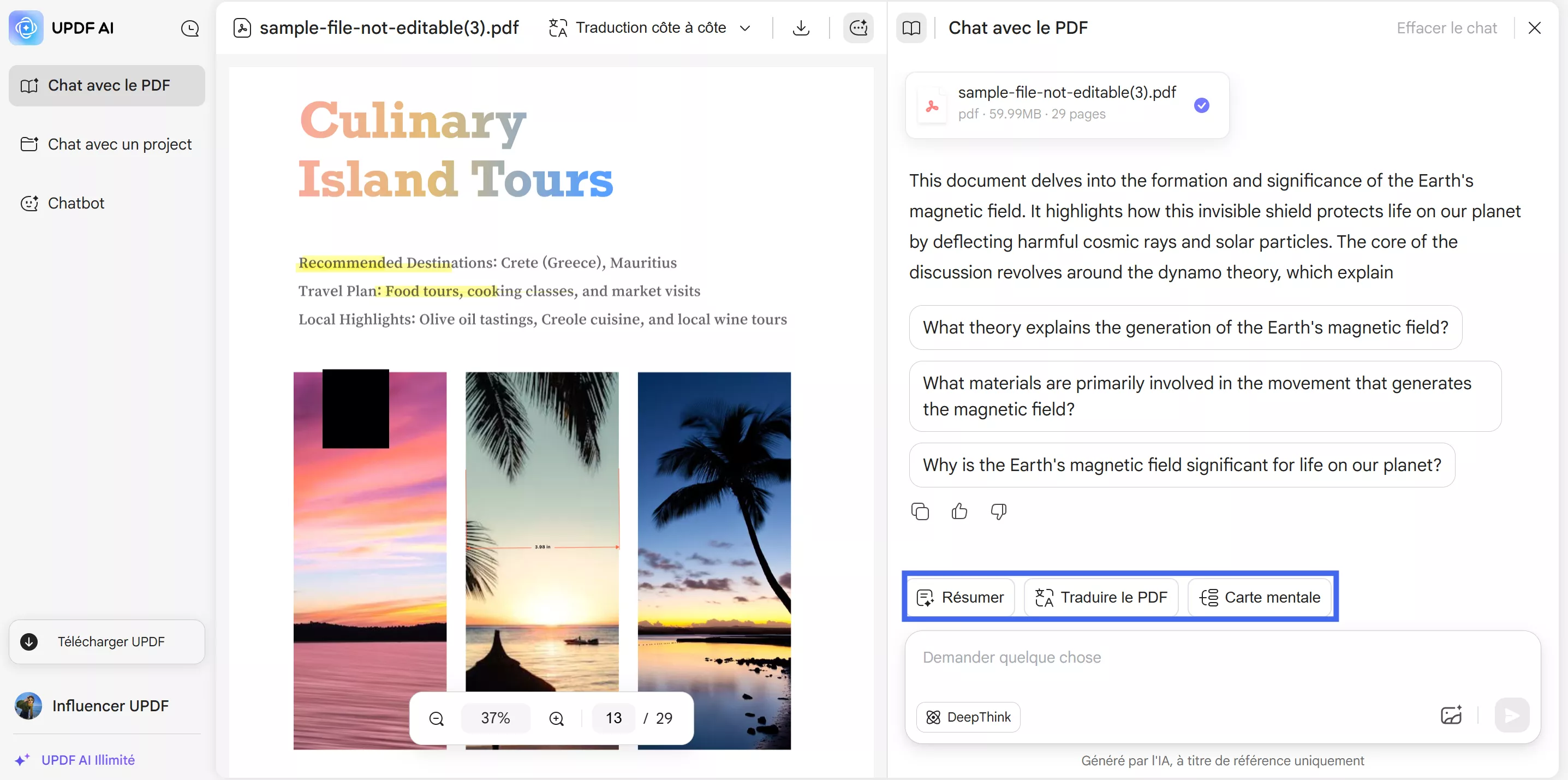The width and height of the screenshot is (1568, 780).
Task: Open Traduction côte à côte dropdown
Action: pyautogui.click(x=649, y=28)
